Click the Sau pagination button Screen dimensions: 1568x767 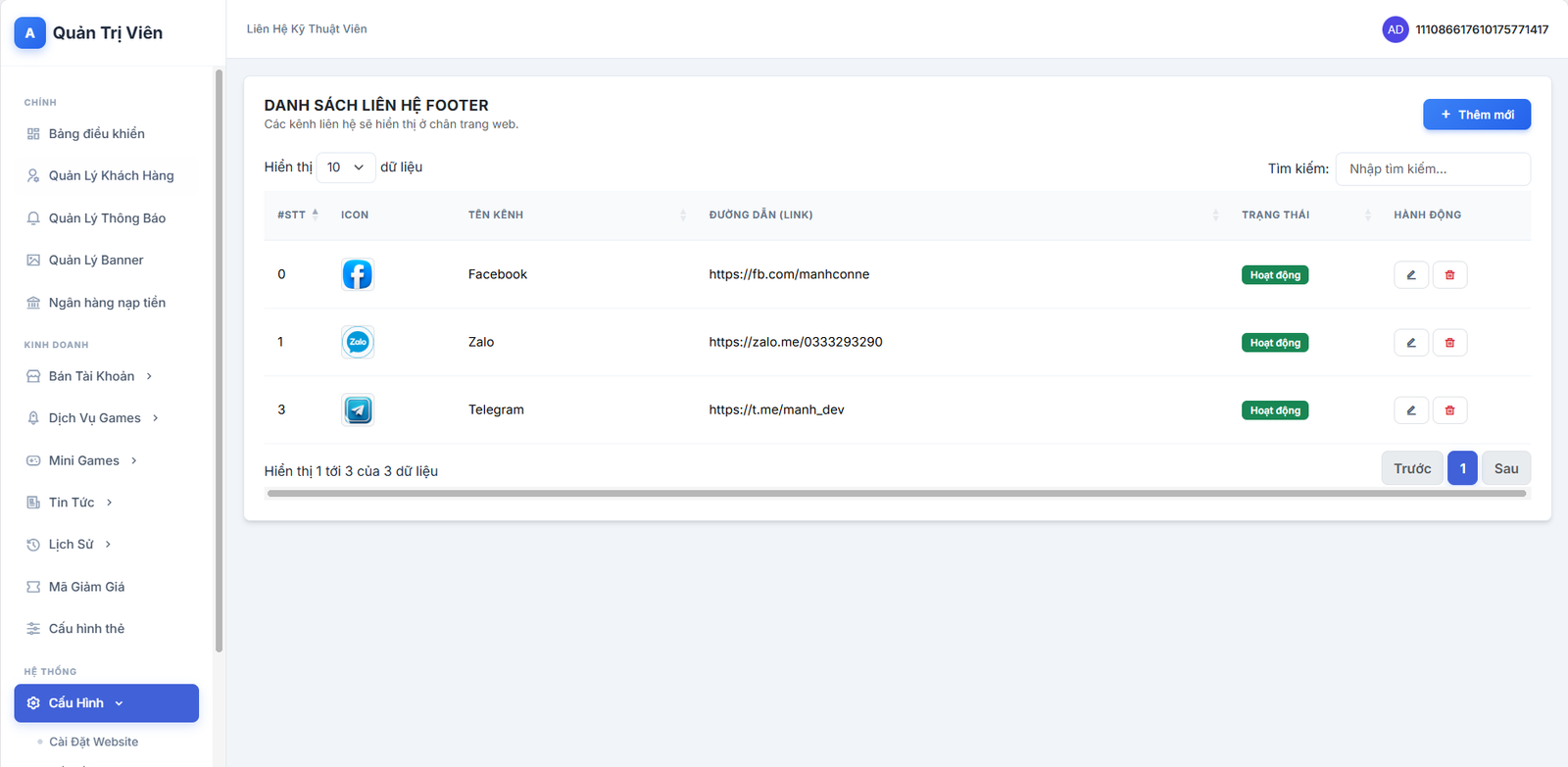(1505, 468)
